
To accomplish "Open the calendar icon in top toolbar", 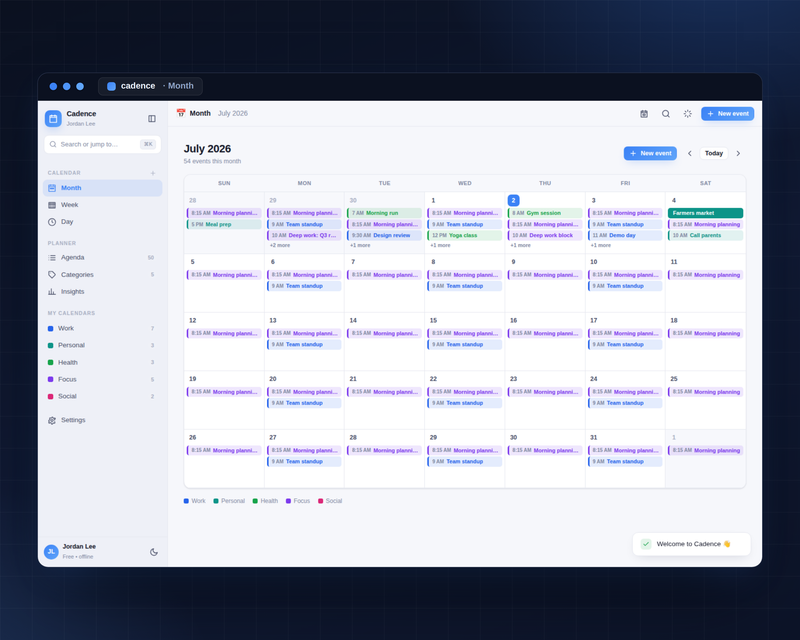I will pyautogui.click(x=644, y=114).
